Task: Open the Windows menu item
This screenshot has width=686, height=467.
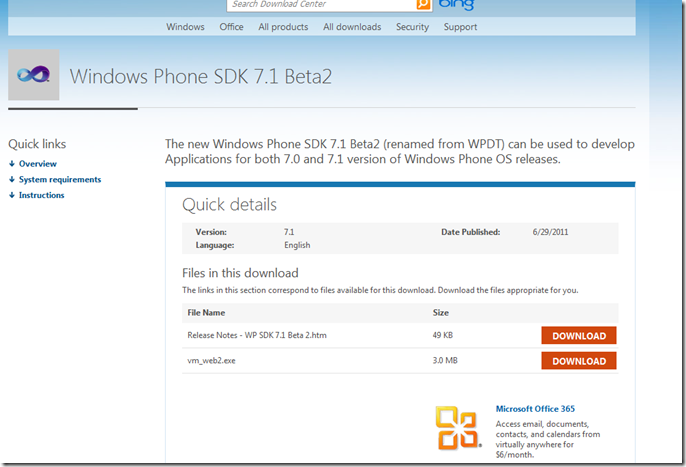Action: pos(185,27)
